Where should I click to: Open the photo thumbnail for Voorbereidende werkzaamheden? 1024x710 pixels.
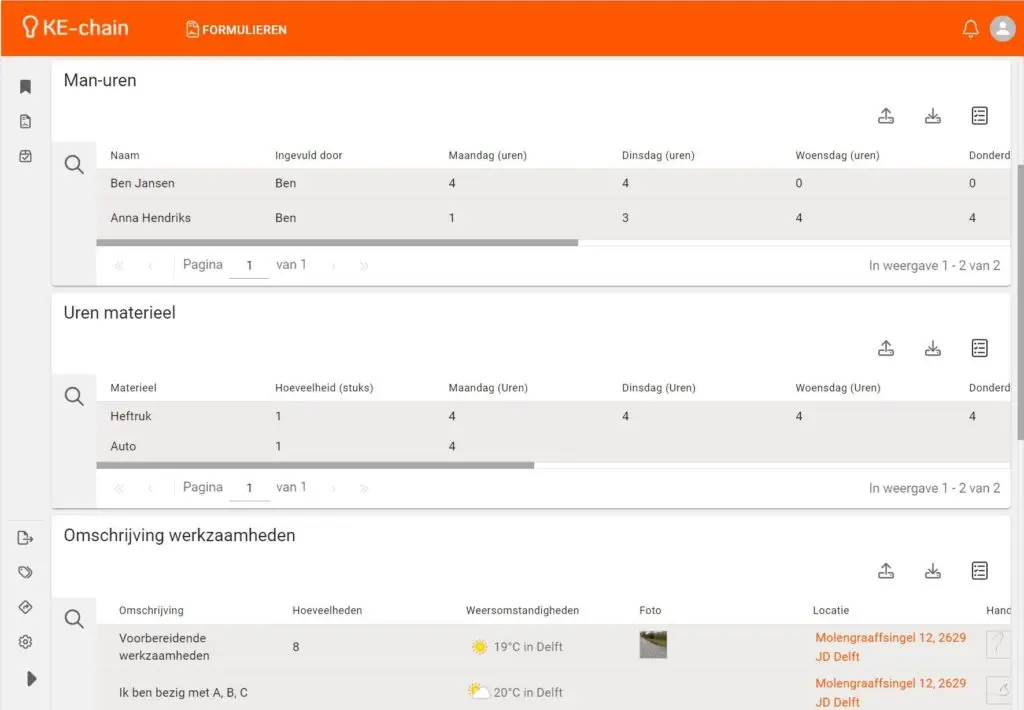[653, 645]
